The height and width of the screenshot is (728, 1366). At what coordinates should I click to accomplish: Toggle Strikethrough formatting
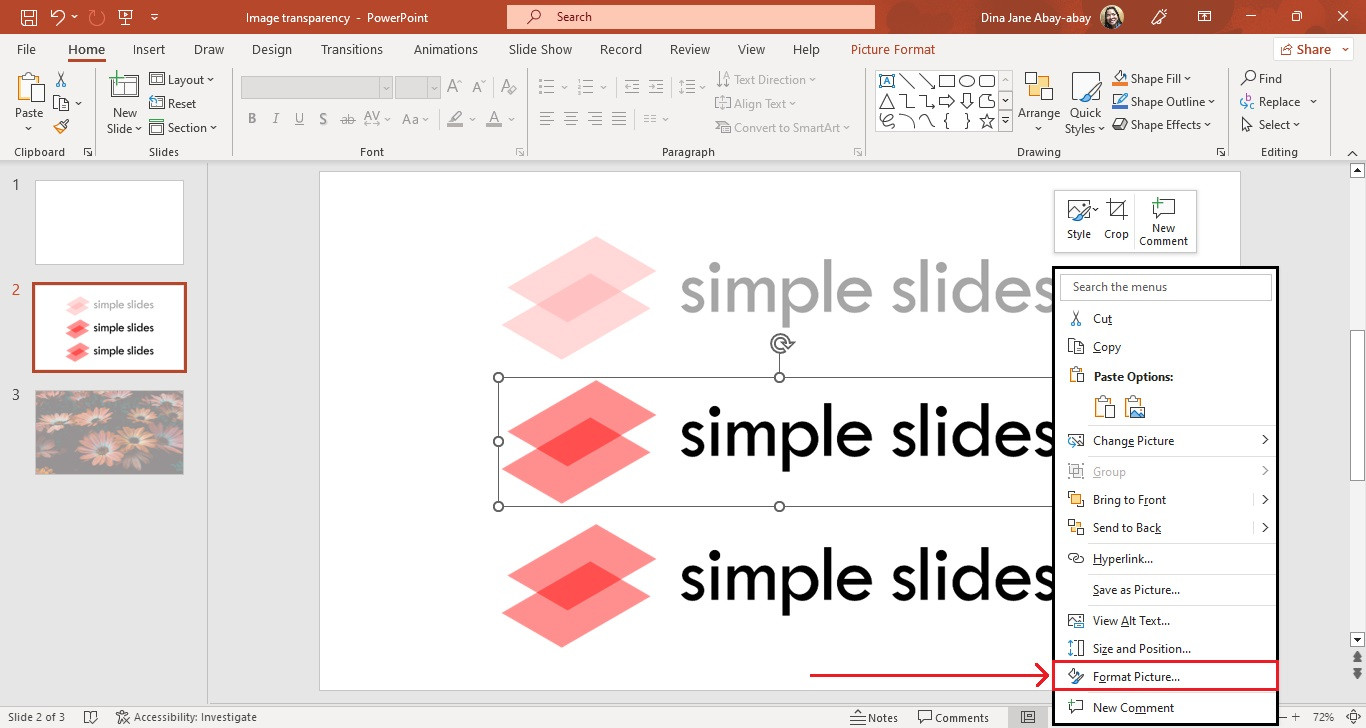click(349, 119)
